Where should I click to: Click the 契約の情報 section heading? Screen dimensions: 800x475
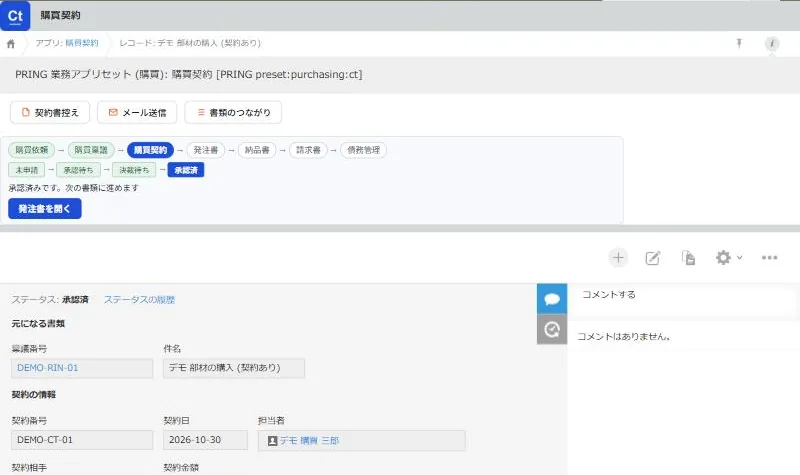[34, 394]
